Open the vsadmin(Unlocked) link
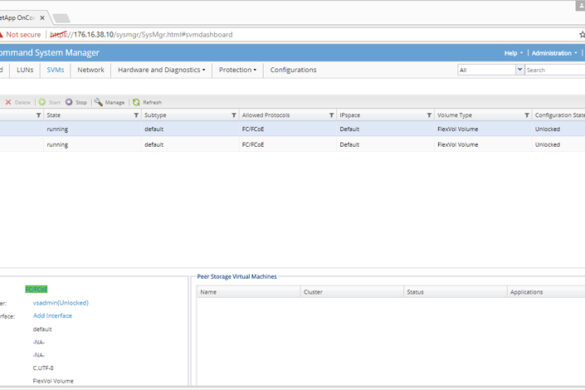 [x=61, y=303]
